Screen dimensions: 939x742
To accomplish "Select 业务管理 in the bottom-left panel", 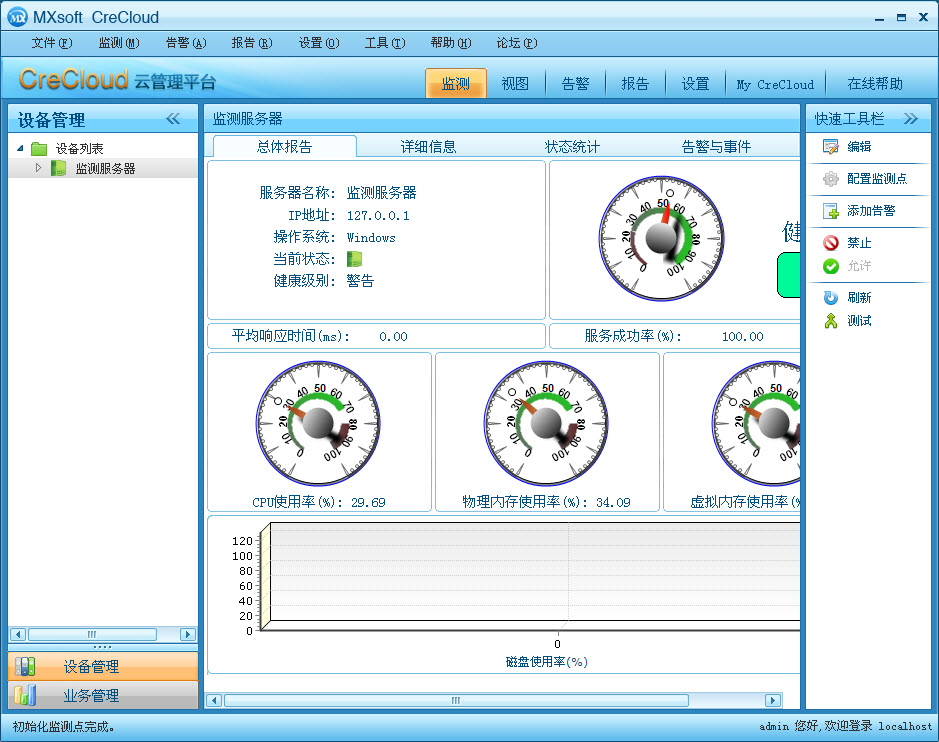I will [x=91, y=695].
